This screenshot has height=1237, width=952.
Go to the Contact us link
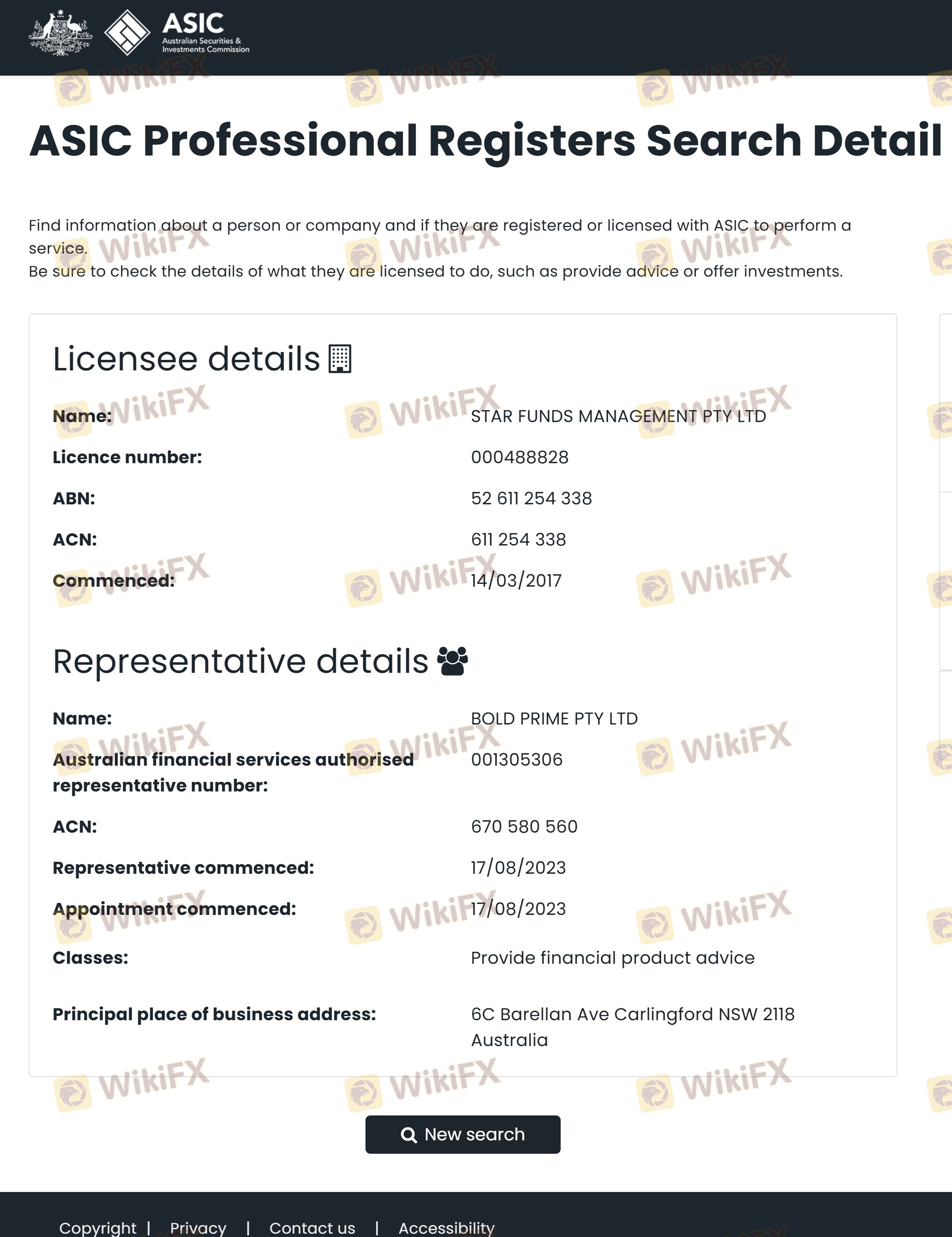click(x=312, y=1227)
